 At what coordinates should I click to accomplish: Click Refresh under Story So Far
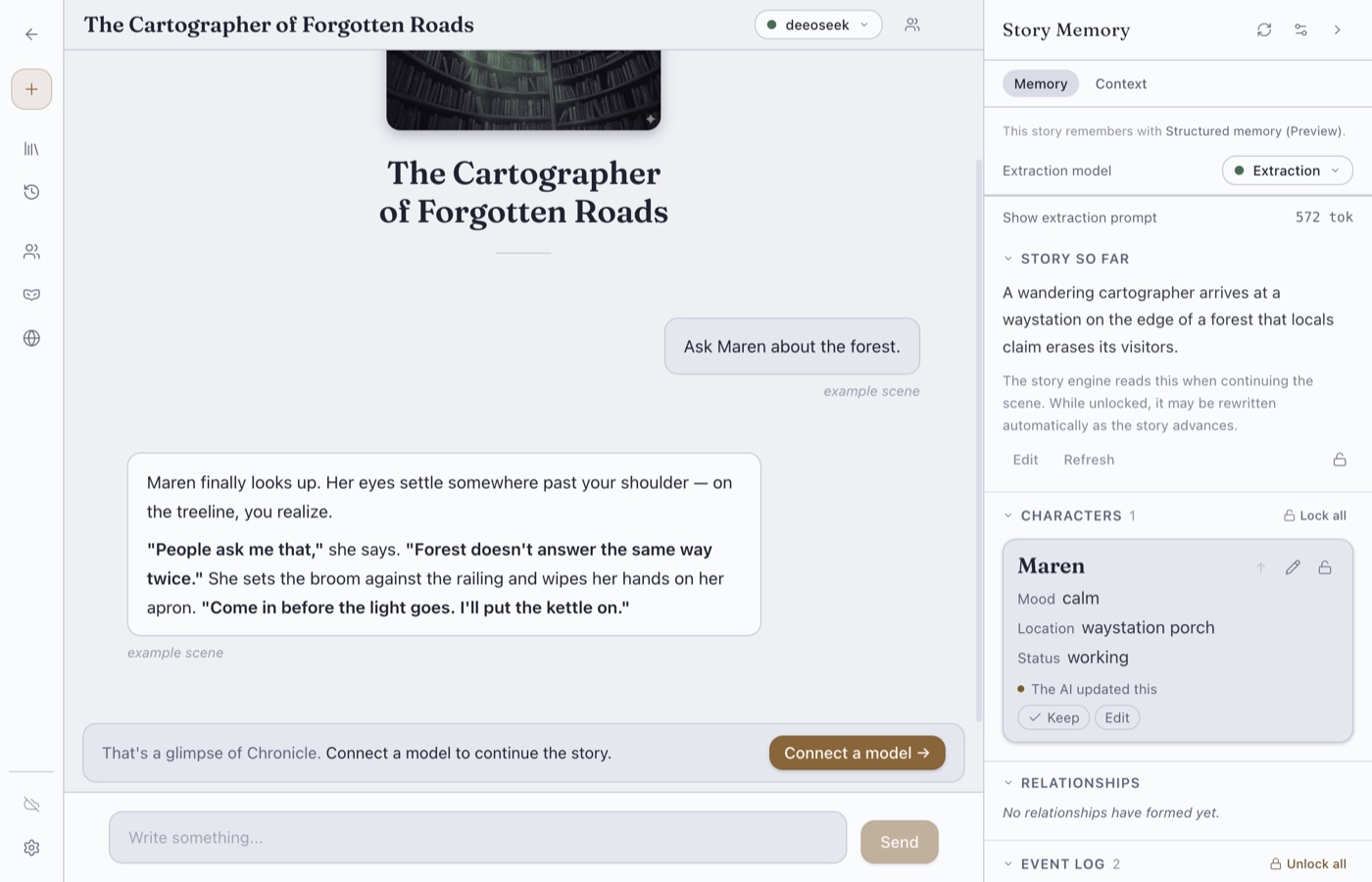pyautogui.click(x=1089, y=460)
